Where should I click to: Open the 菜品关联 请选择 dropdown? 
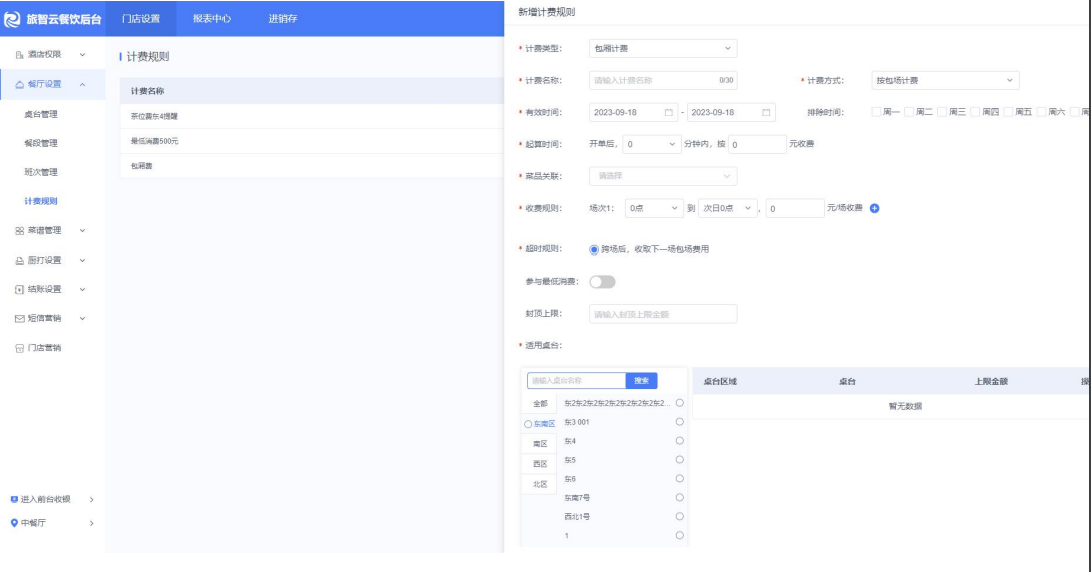point(663,176)
